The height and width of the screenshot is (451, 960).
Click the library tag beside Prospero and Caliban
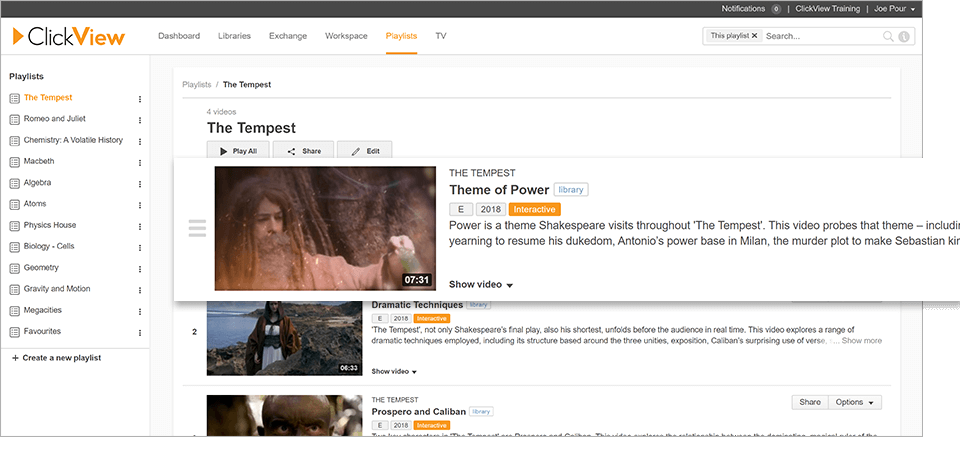[x=481, y=412]
